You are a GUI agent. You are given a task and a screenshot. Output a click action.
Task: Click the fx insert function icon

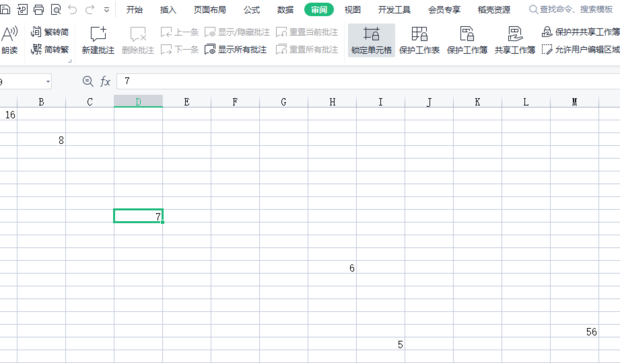(105, 81)
